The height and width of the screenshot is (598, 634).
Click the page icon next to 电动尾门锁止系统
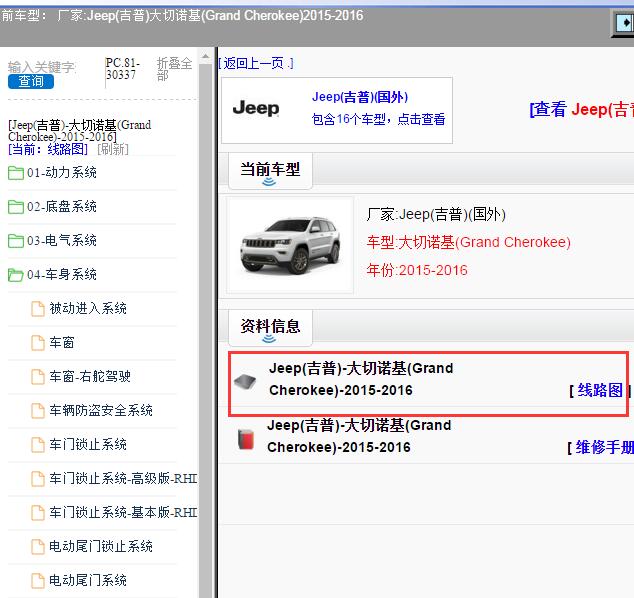tap(38, 547)
